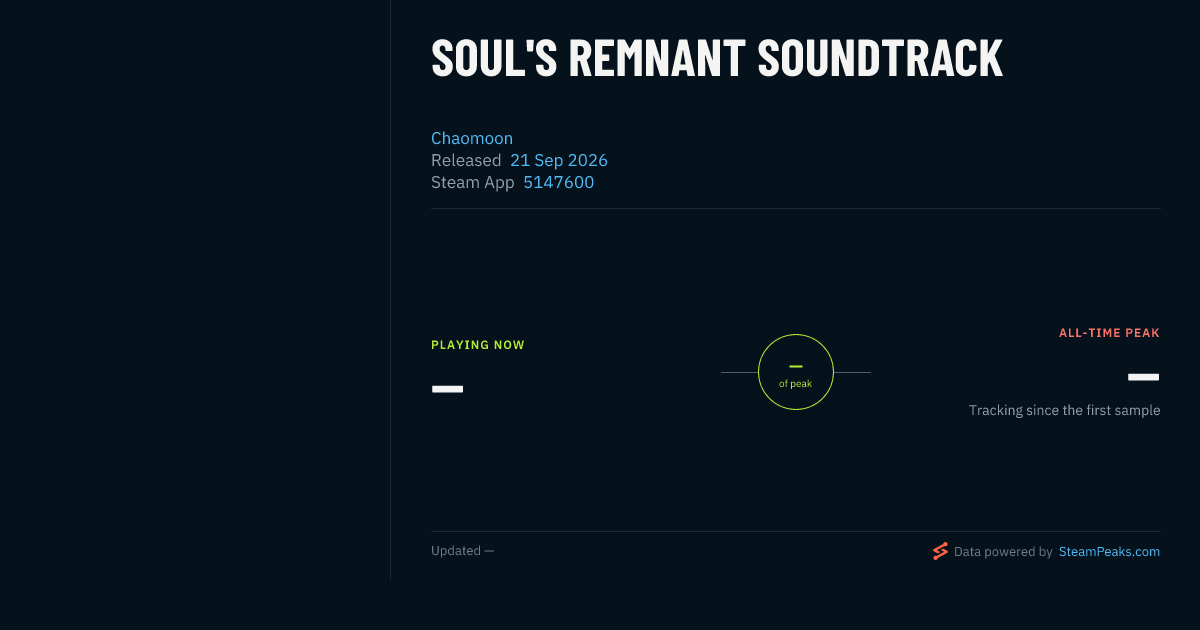Screen dimensions: 1200x630
Task: Click the playing now count placeholder dash
Action: tap(447, 388)
